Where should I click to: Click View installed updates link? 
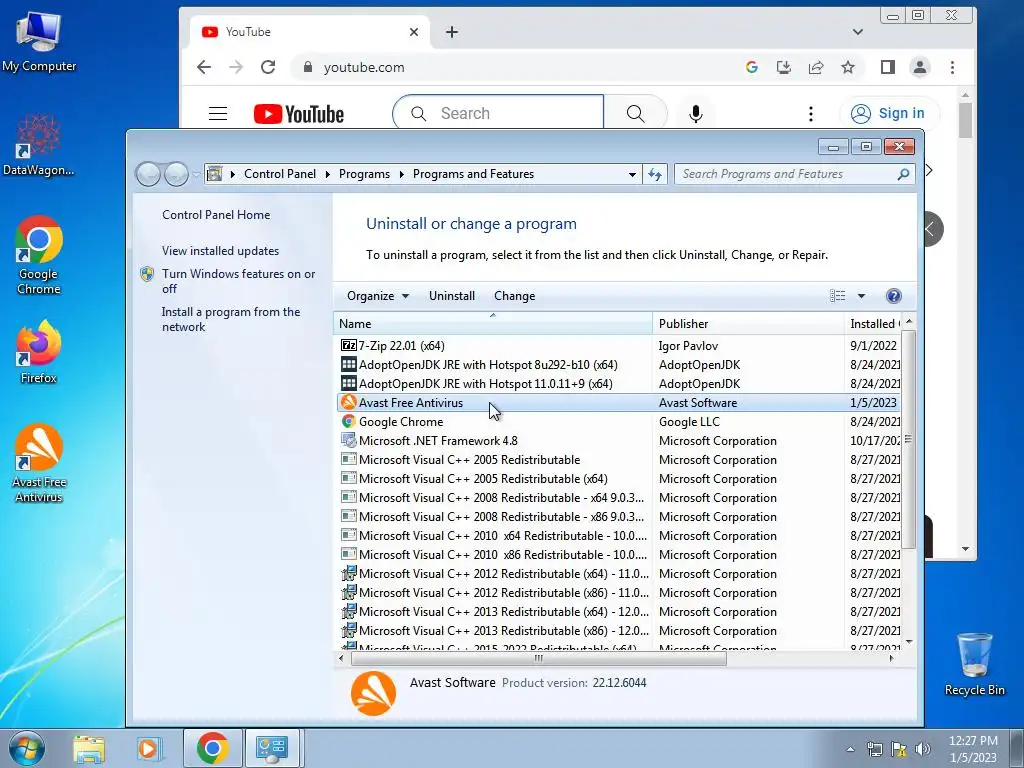point(220,251)
